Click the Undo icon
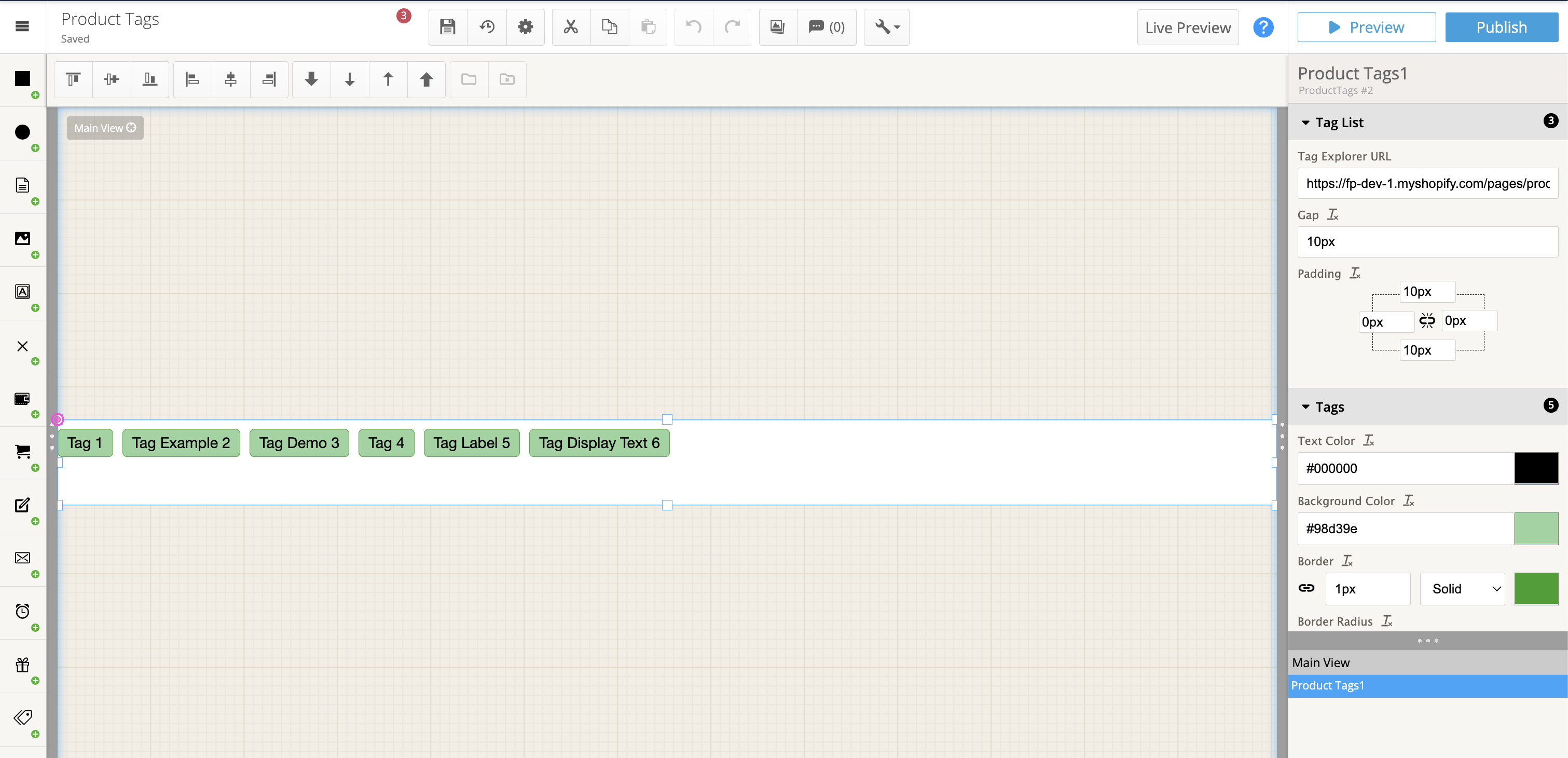The width and height of the screenshot is (1568, 758). pyautogui.click(x=693, y=27)
